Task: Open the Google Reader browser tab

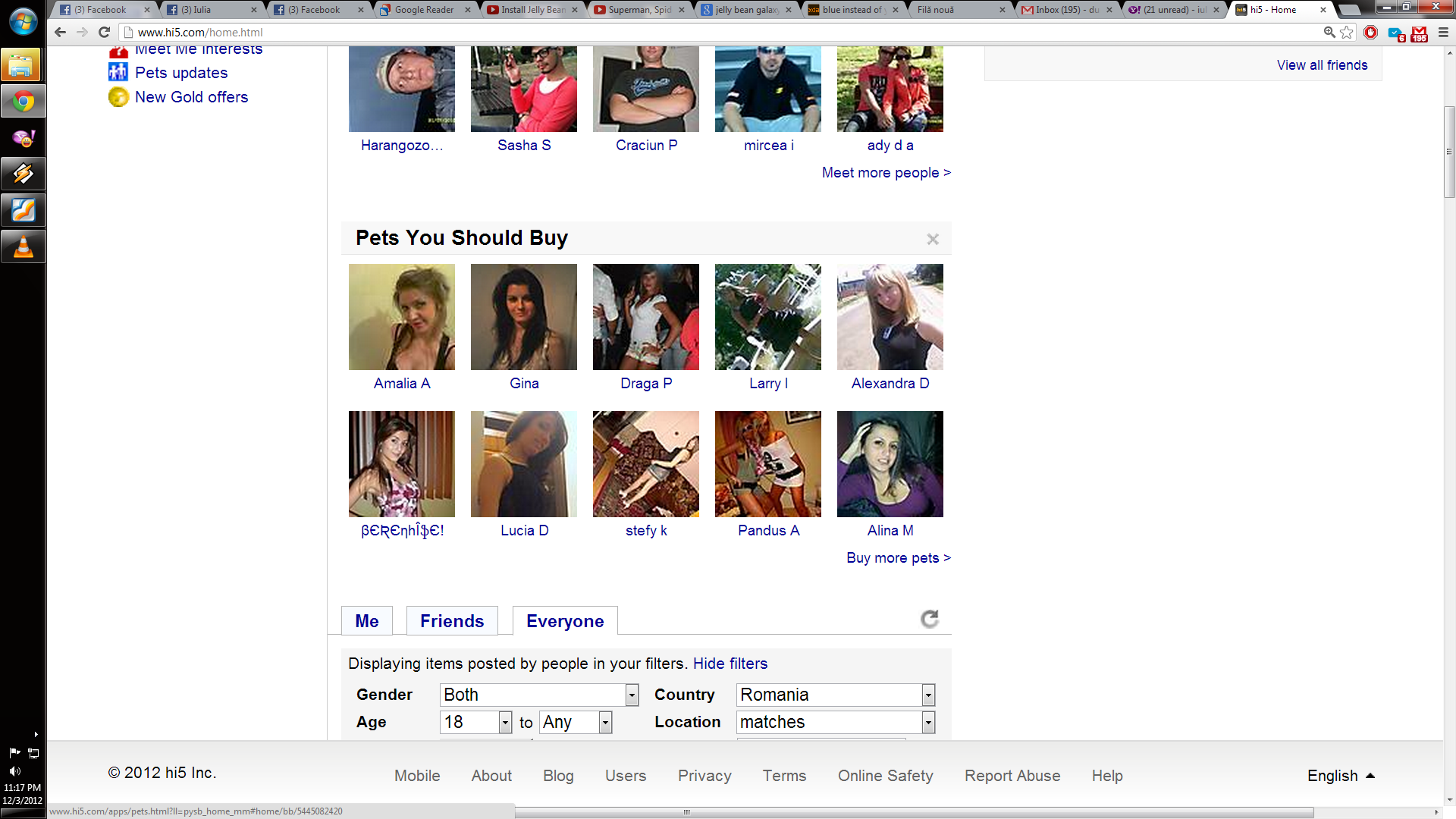Action: tap(423, 10)
